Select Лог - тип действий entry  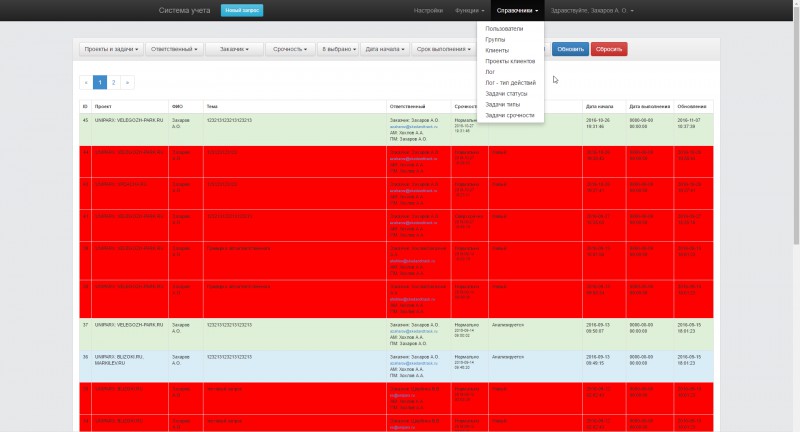tap(510, 83)
